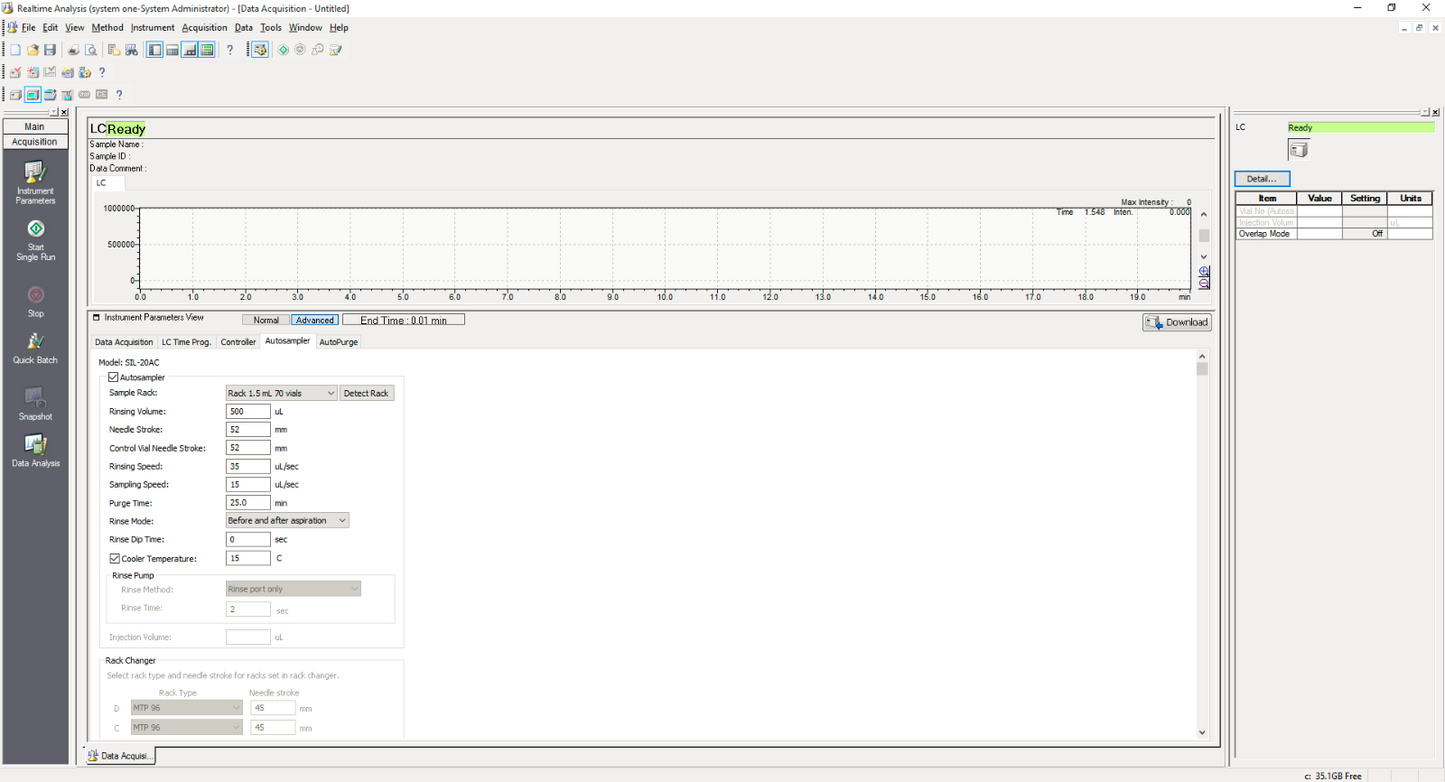
Task: Close the left assistant bar panel
Action: coord(65,112)
